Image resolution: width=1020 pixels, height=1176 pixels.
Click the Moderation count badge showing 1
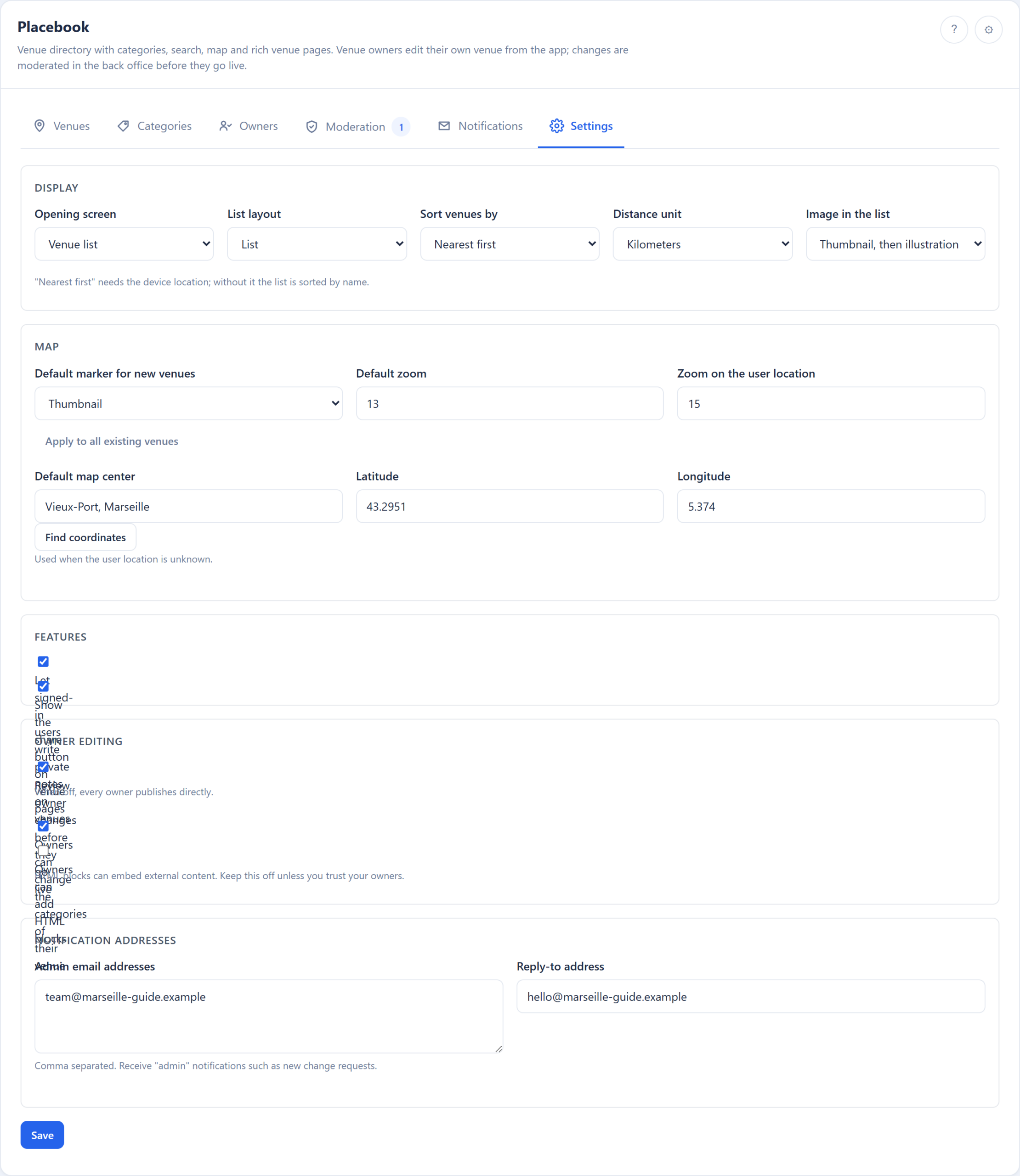click(x=401, y=127)
